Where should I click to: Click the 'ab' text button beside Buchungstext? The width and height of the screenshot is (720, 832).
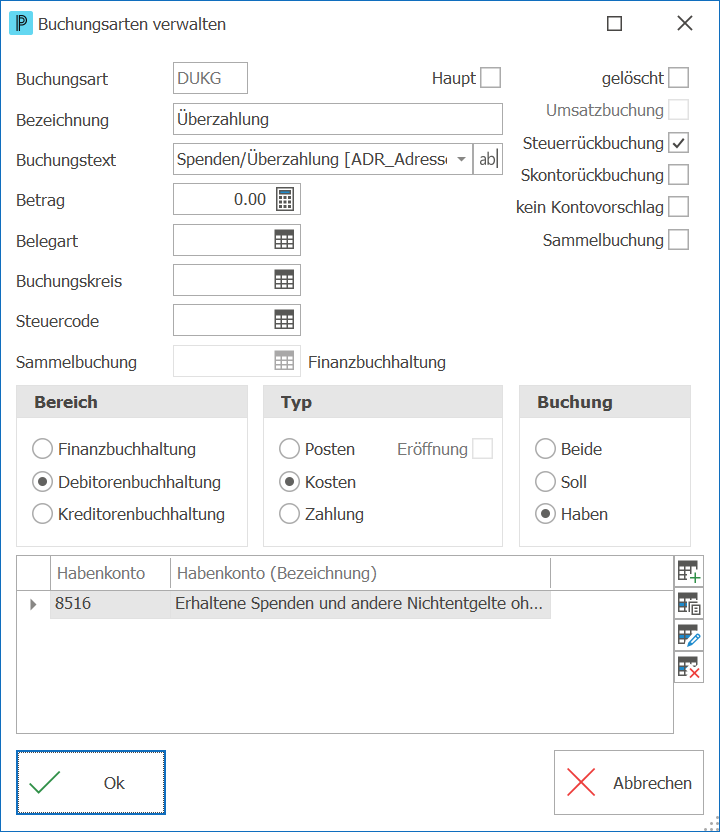(x=488, y=159)
